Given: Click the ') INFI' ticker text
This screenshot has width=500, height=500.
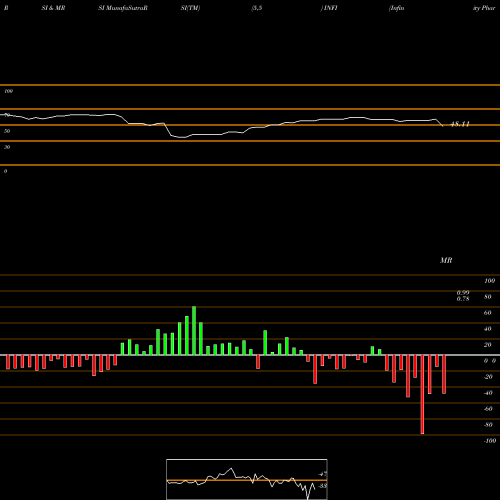Looking at the screenshot, I should click(x=329, y=8).
